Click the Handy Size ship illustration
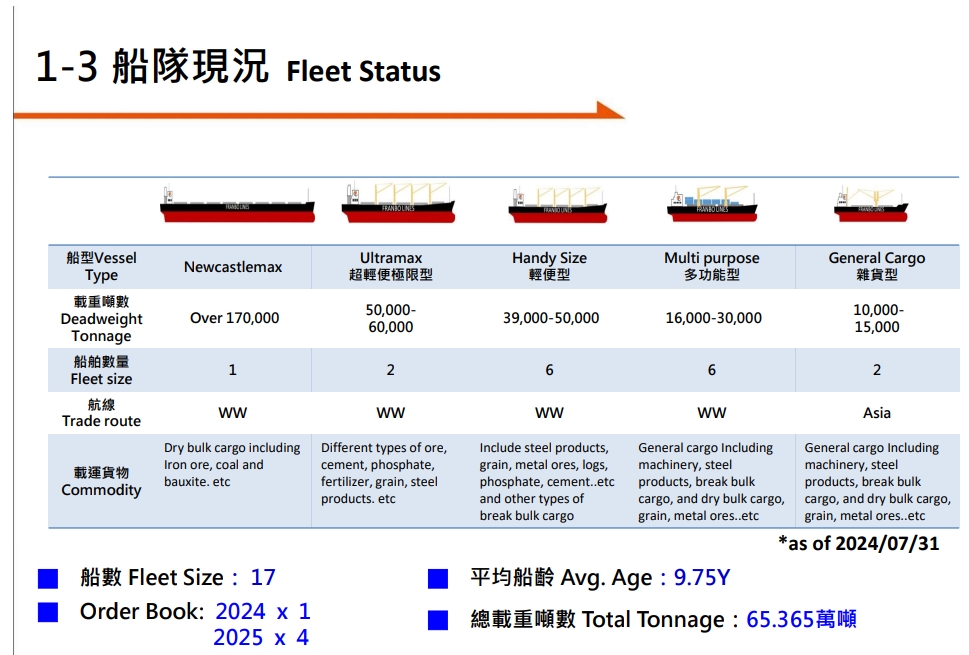This screenshot has height=655, width=969. (x=557, y=205)
